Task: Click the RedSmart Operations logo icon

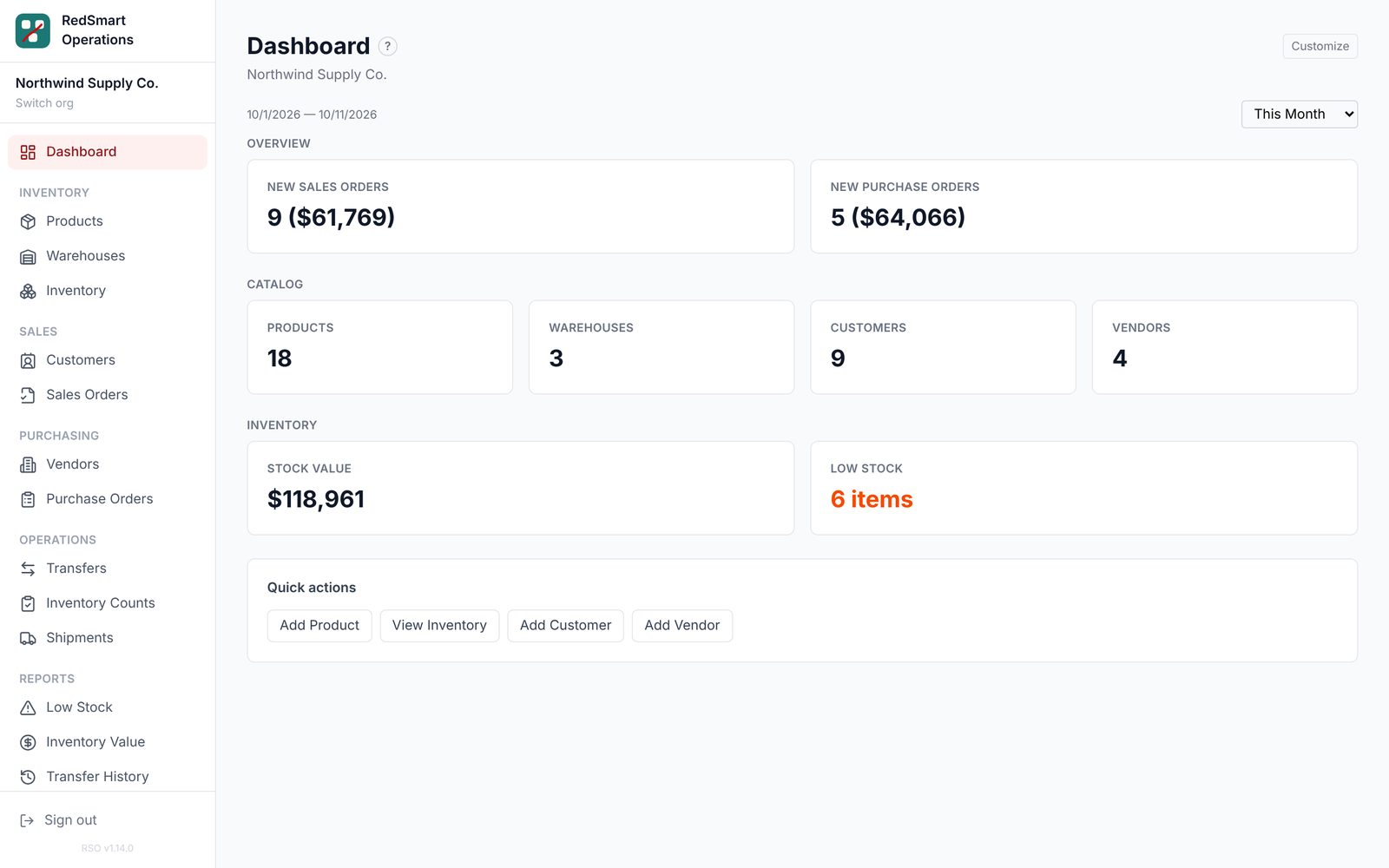Action: (33, 30)
